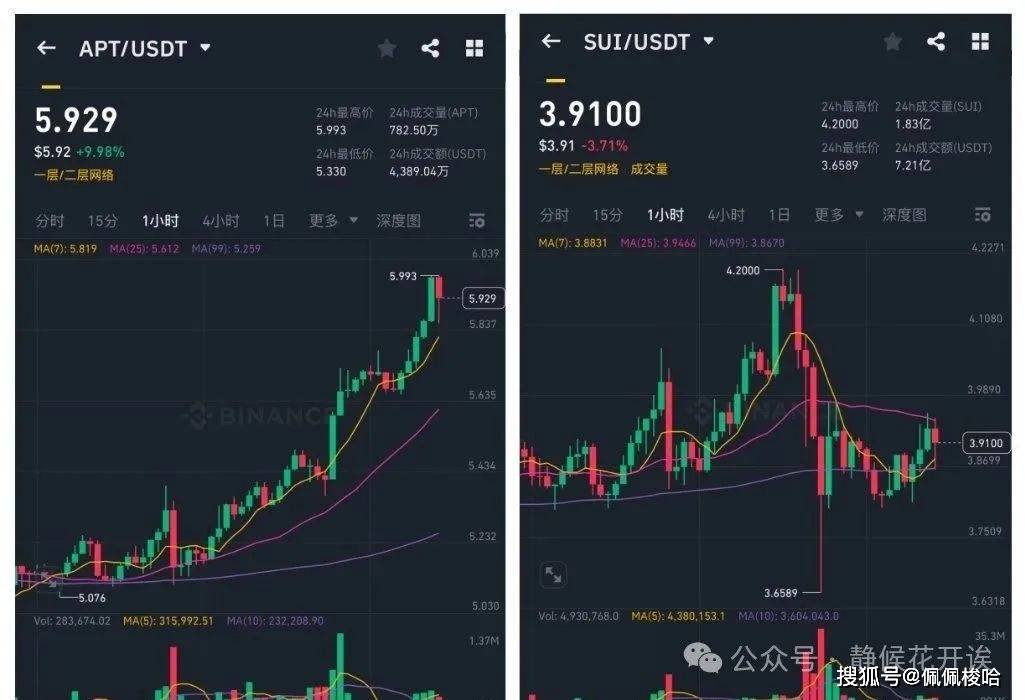Switch SUI chart to 4小时 interval

[726, 215]
